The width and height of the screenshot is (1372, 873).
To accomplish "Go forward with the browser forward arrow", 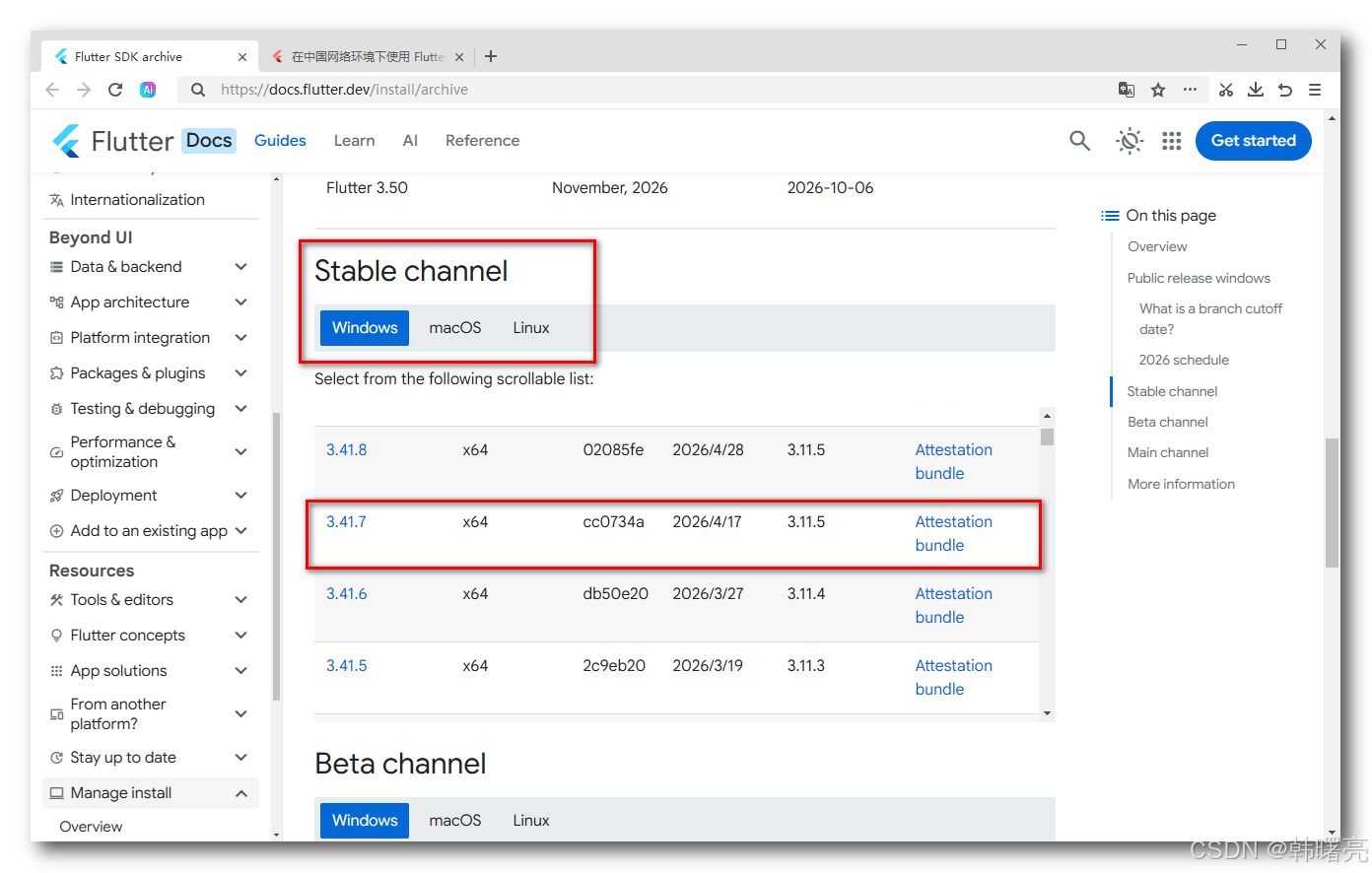I will 84,90.
